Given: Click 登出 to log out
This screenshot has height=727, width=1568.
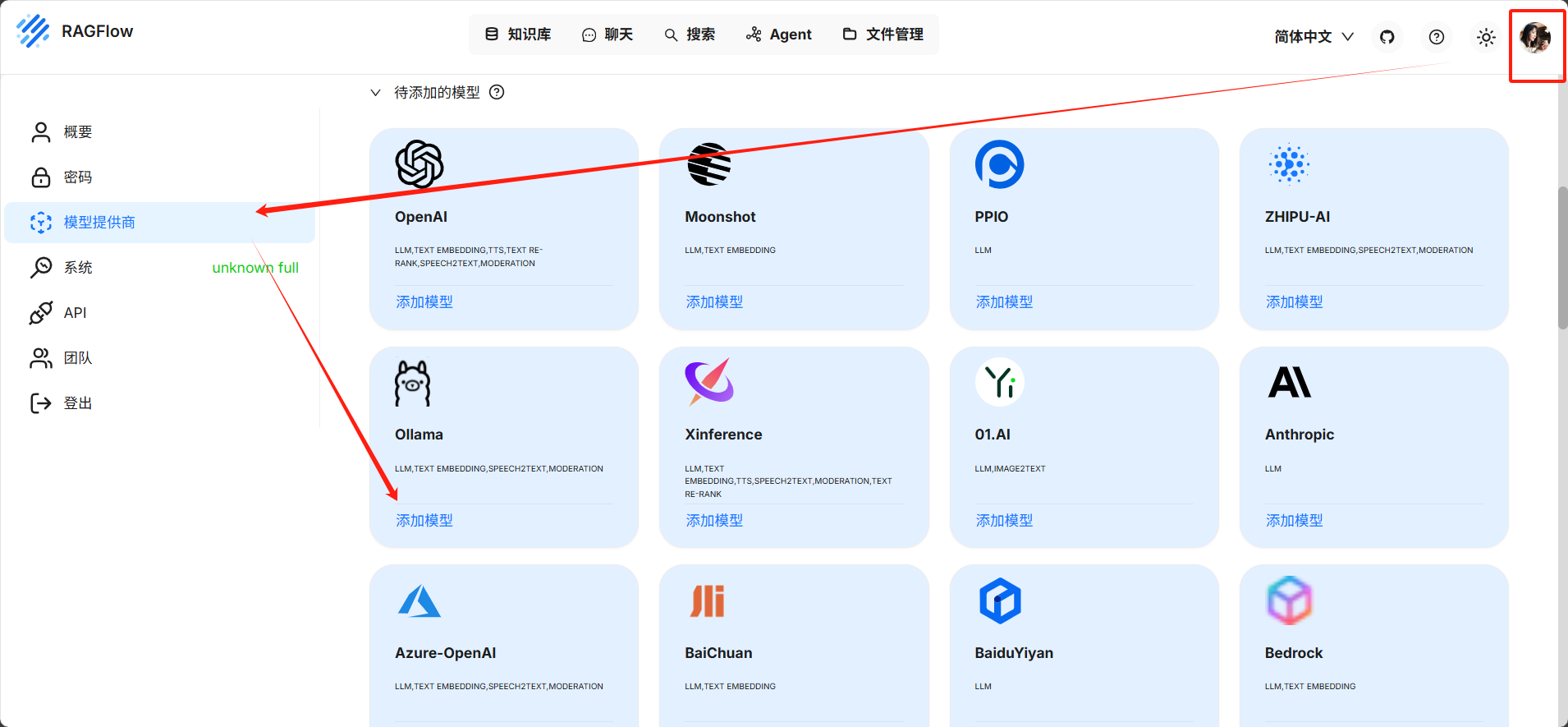Looking at the screenshot, I should pyautogui.click(x=160, y=403).
